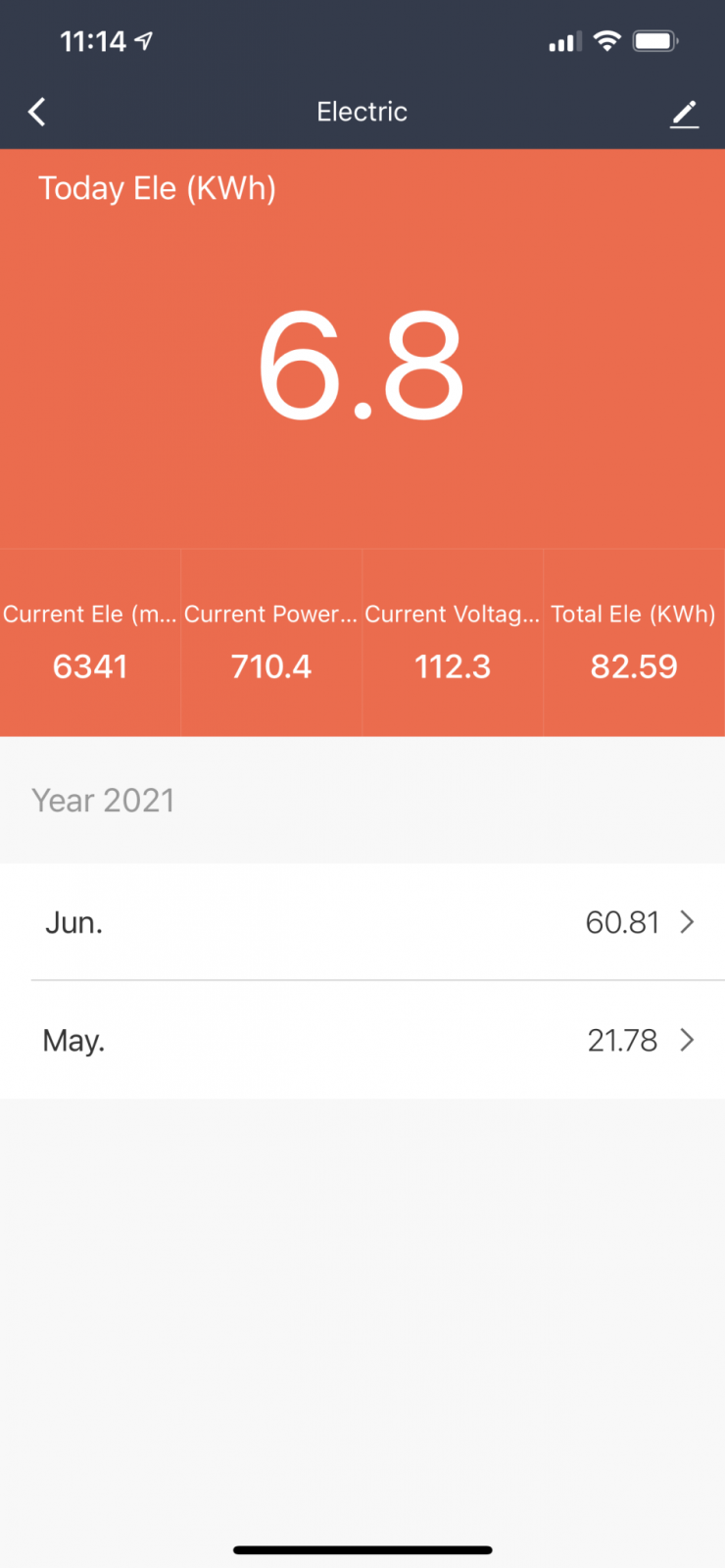Tap the cellular signal bars icon
This screenshot has width=725, height=1568.
pyautogui.click(x=564, y=42)
